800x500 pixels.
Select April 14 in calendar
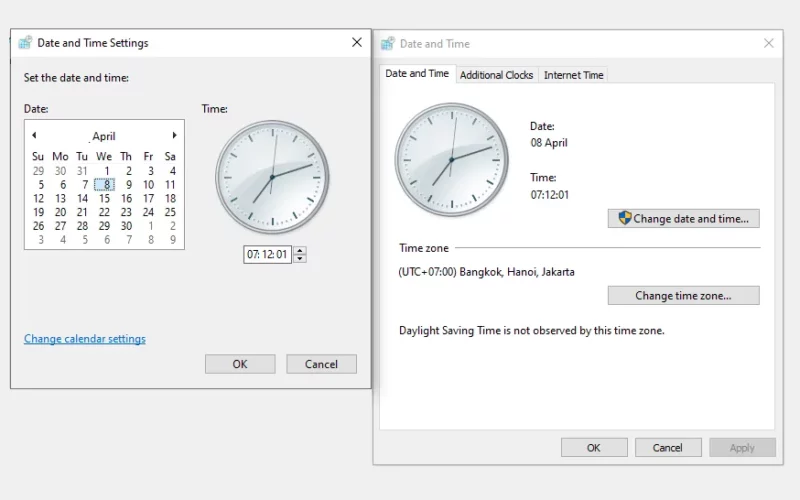83,198
